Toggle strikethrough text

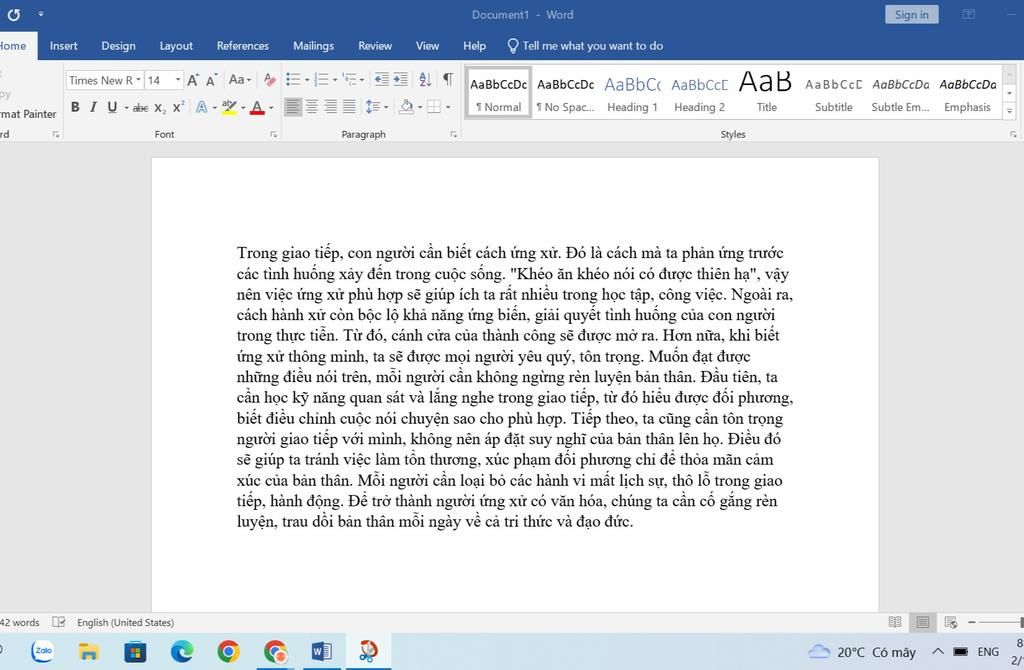(140, 108)
